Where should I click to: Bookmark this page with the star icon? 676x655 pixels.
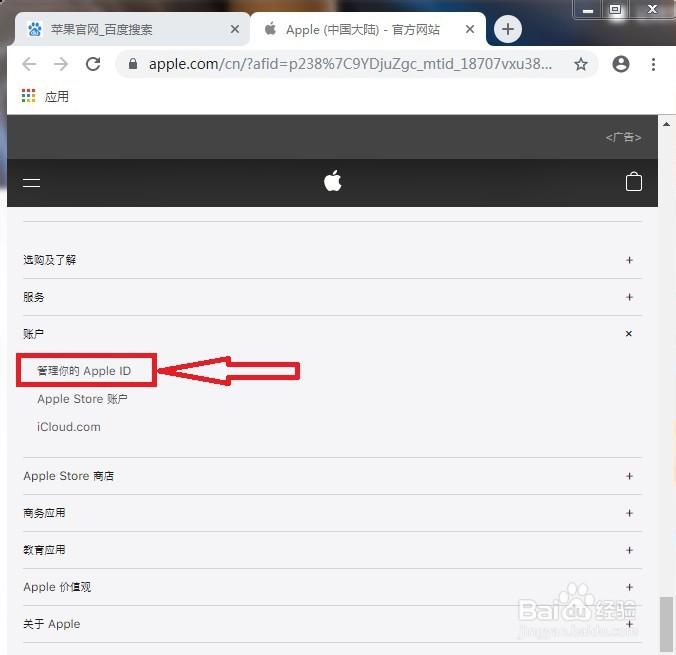coord(581,64)
